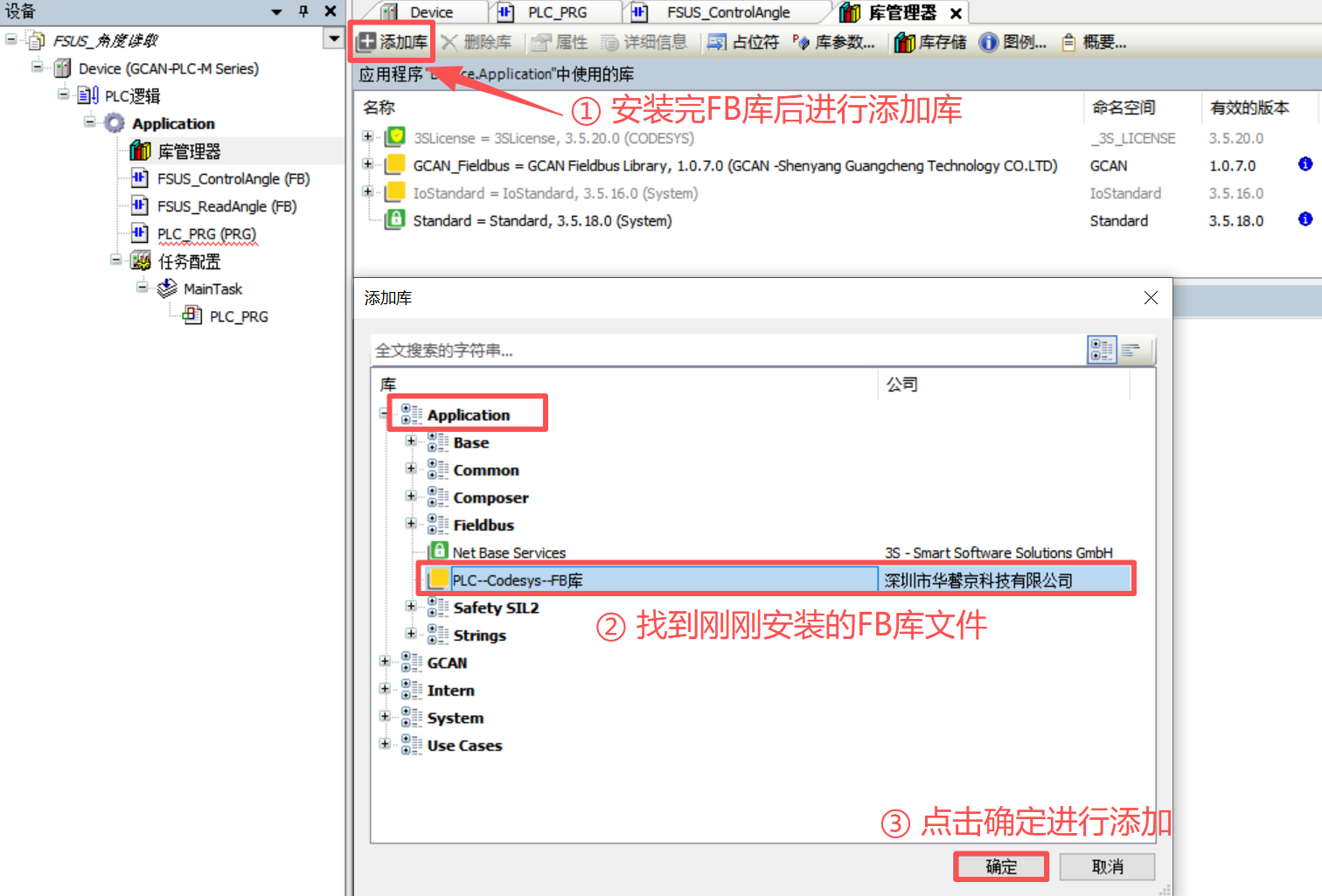1322x896 pixels.
Task: Open 占位符 placeholders from the toolbar
Action: [x=742, y=42]
